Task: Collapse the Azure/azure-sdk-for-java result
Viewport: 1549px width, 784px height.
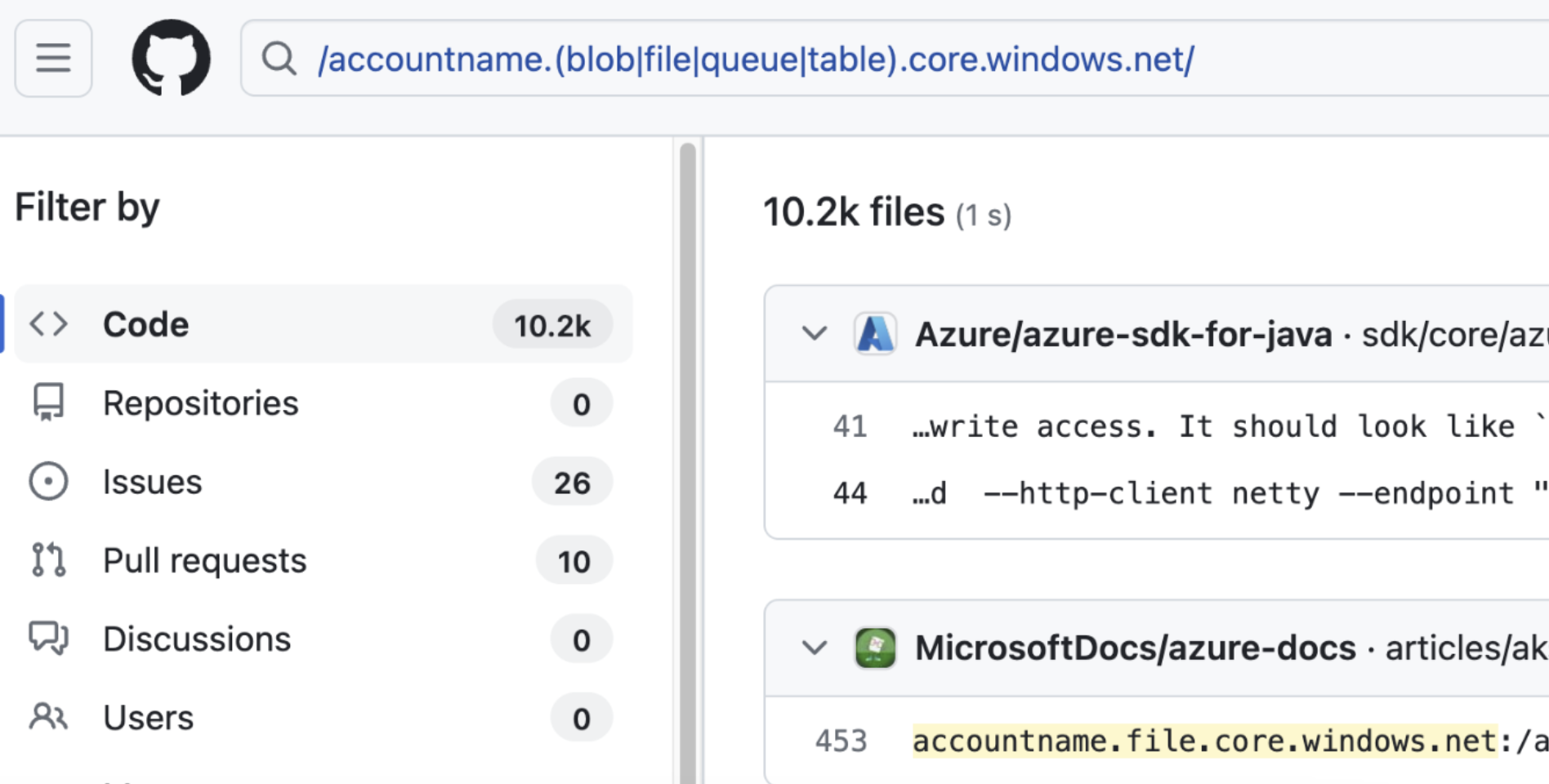Action: click(x=814, y=334)
